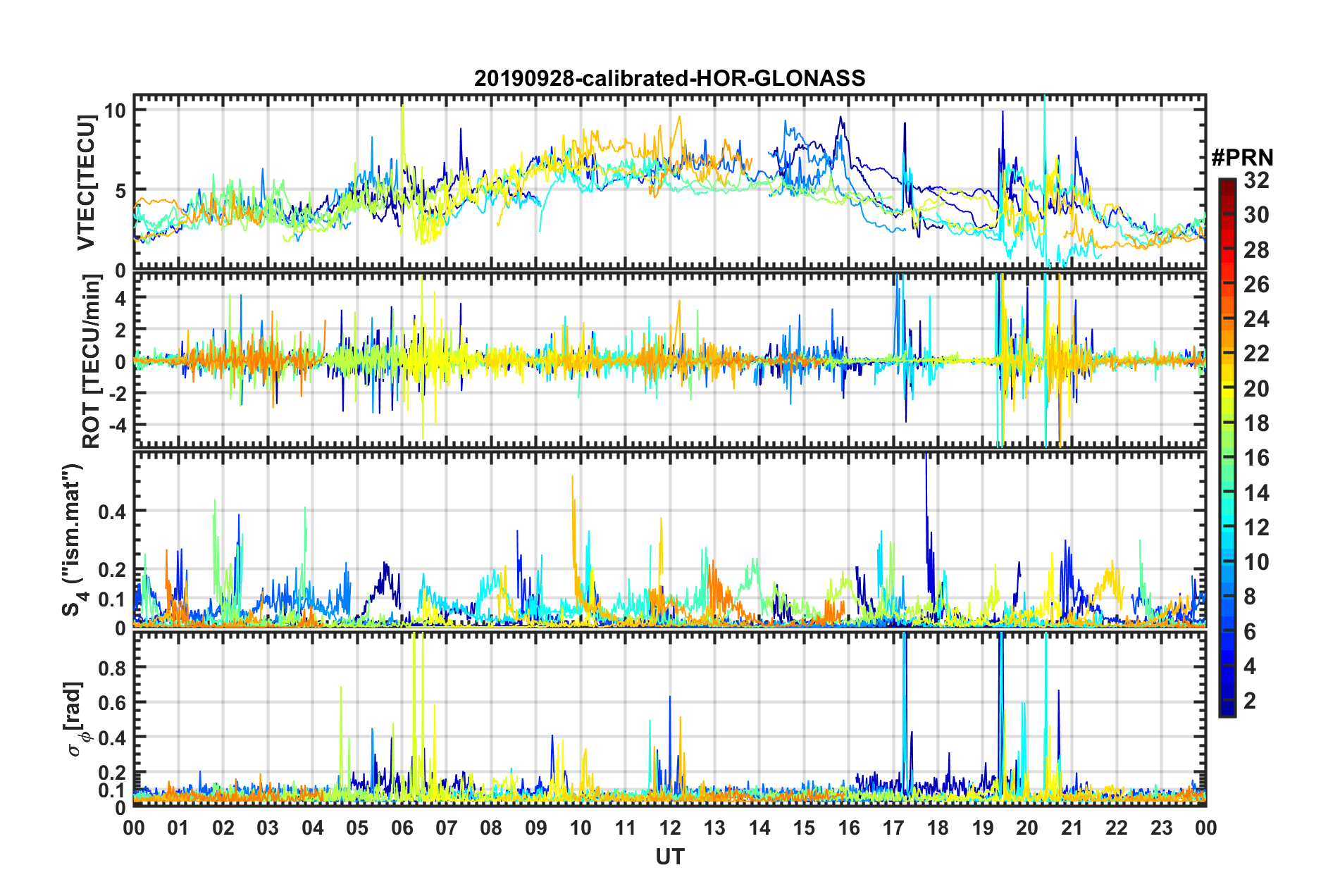Click the 06 hour tick label on x-axis
1340x896 pixels.
(402, 827)
